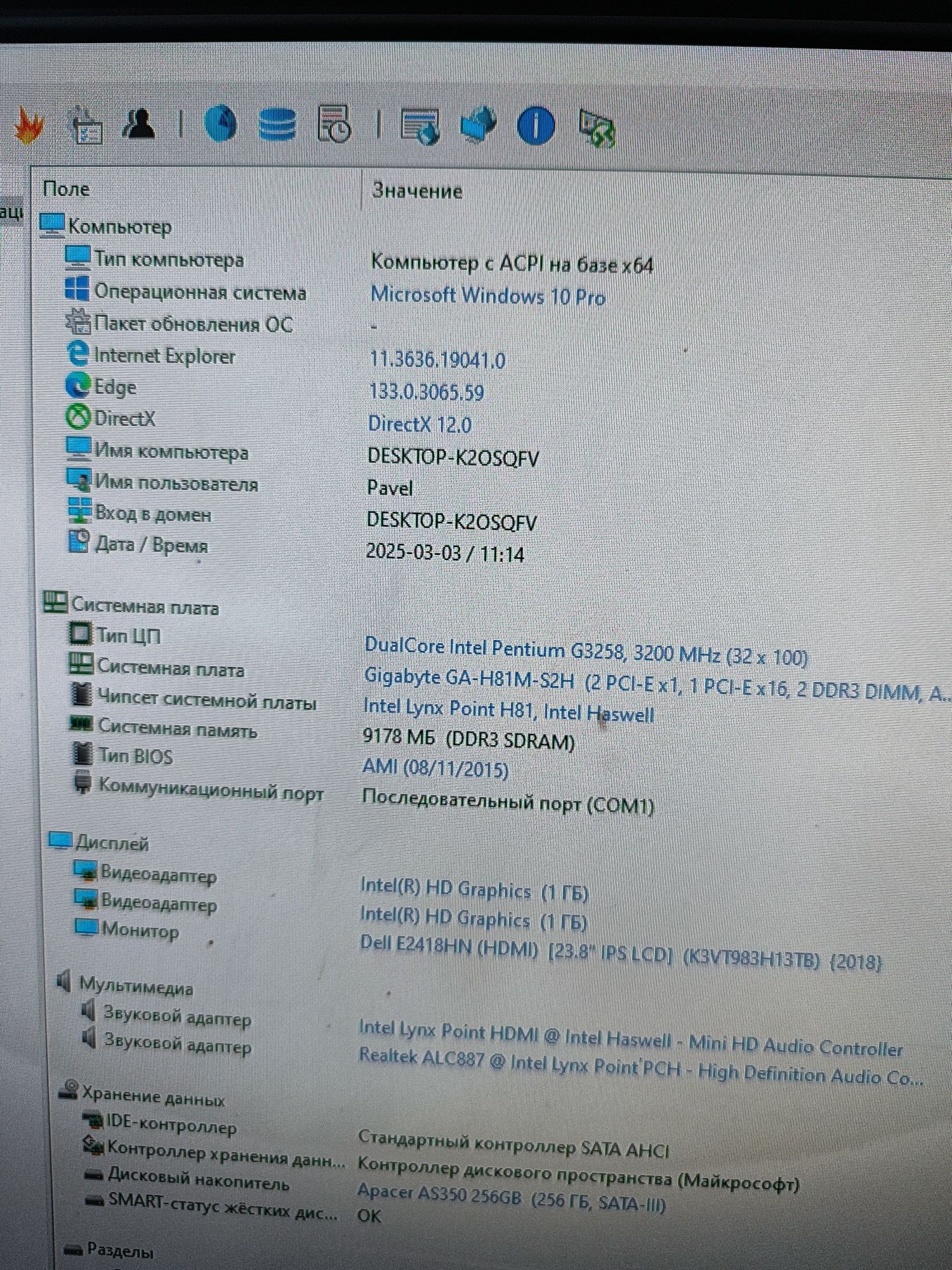The height and width of the screenshot is (1270, 952).
Task: Select the Хранение данных group heading
Action: tap(154, 1095)
